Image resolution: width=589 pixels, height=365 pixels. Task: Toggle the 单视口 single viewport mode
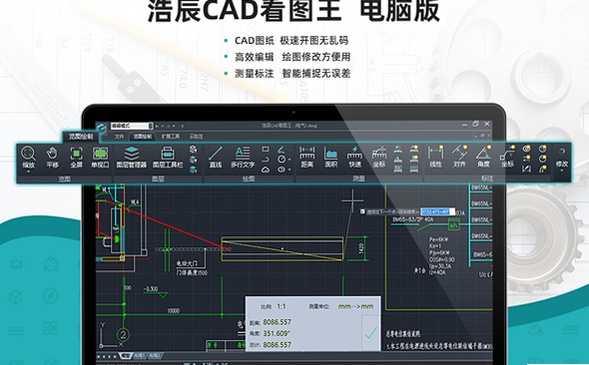tap(100, 157)
